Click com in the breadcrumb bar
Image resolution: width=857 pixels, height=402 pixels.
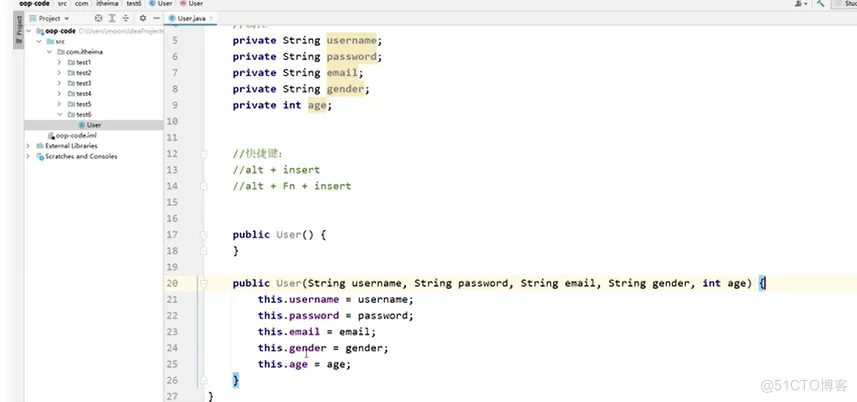[81, 3]
